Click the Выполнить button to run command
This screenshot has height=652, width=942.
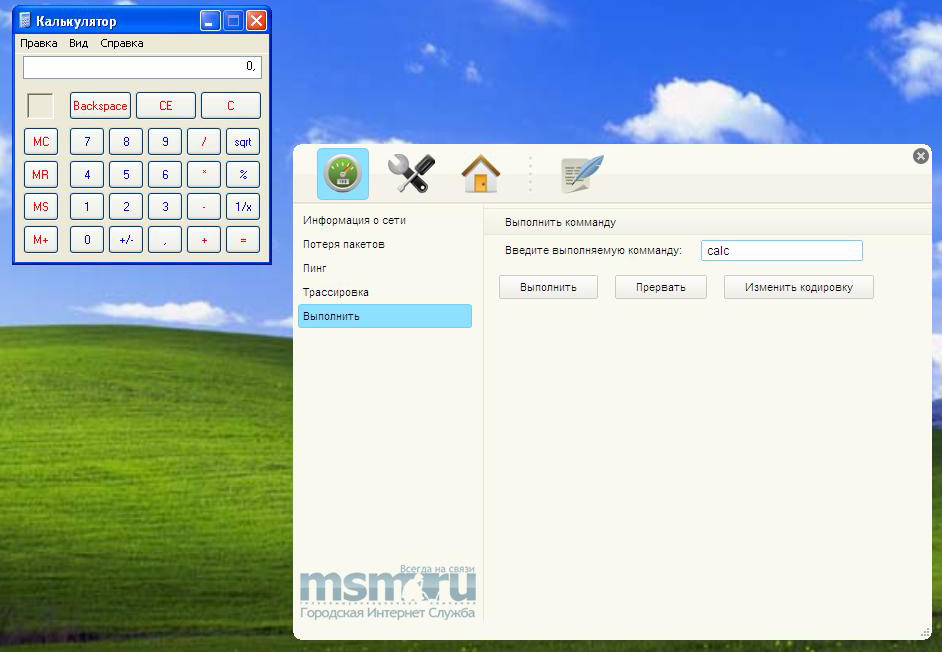point(548,287)
